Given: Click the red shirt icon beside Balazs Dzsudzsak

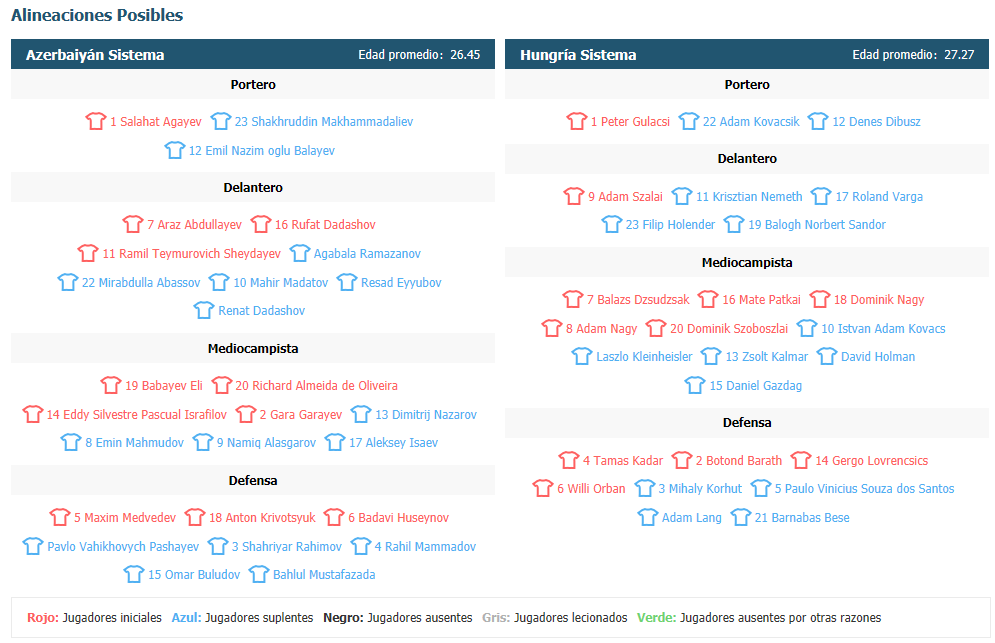Looking at the screenshot, I should 572,298.
